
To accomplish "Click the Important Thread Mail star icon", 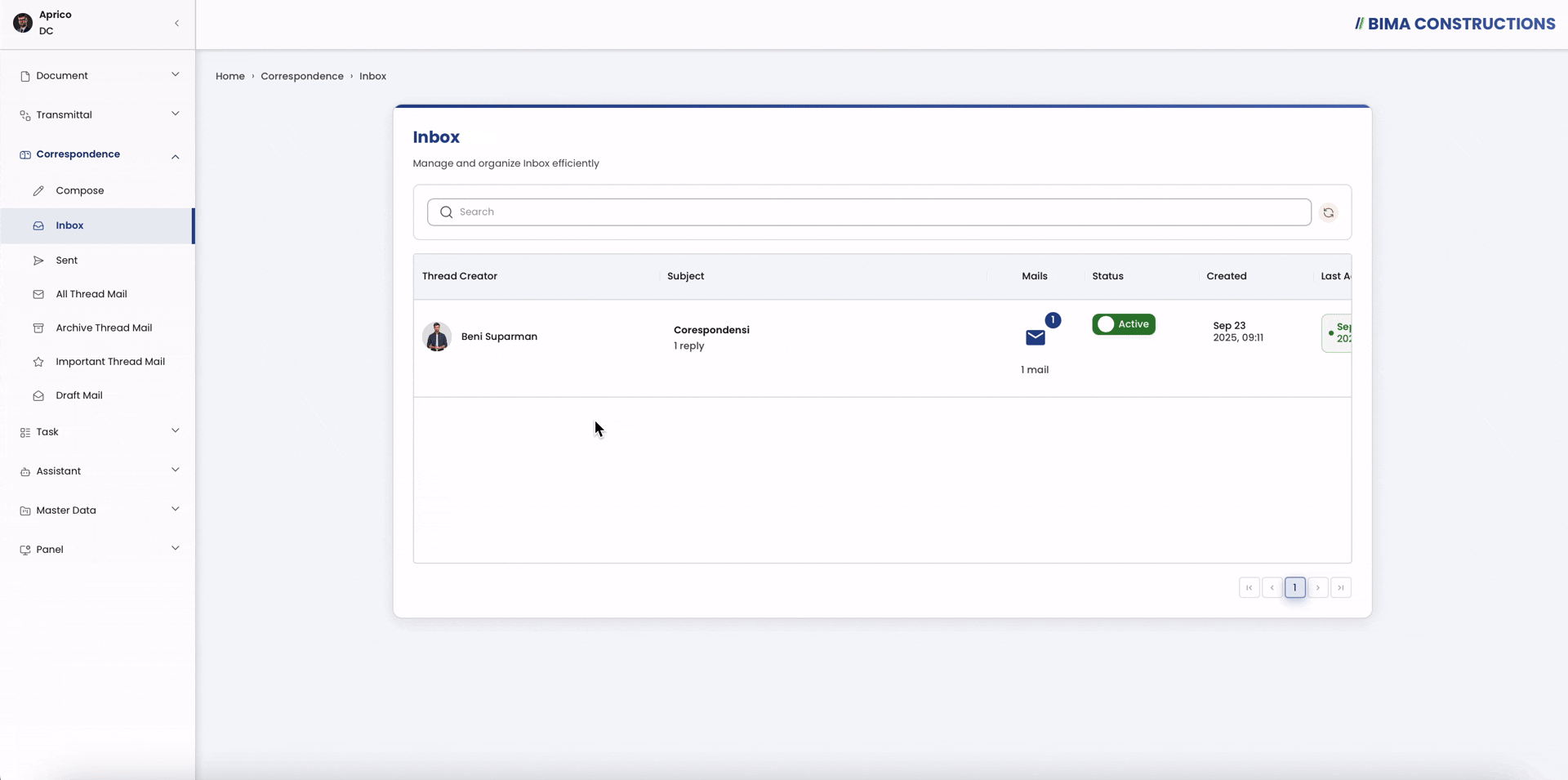I will pyautogui.click(x=38, y=362).
